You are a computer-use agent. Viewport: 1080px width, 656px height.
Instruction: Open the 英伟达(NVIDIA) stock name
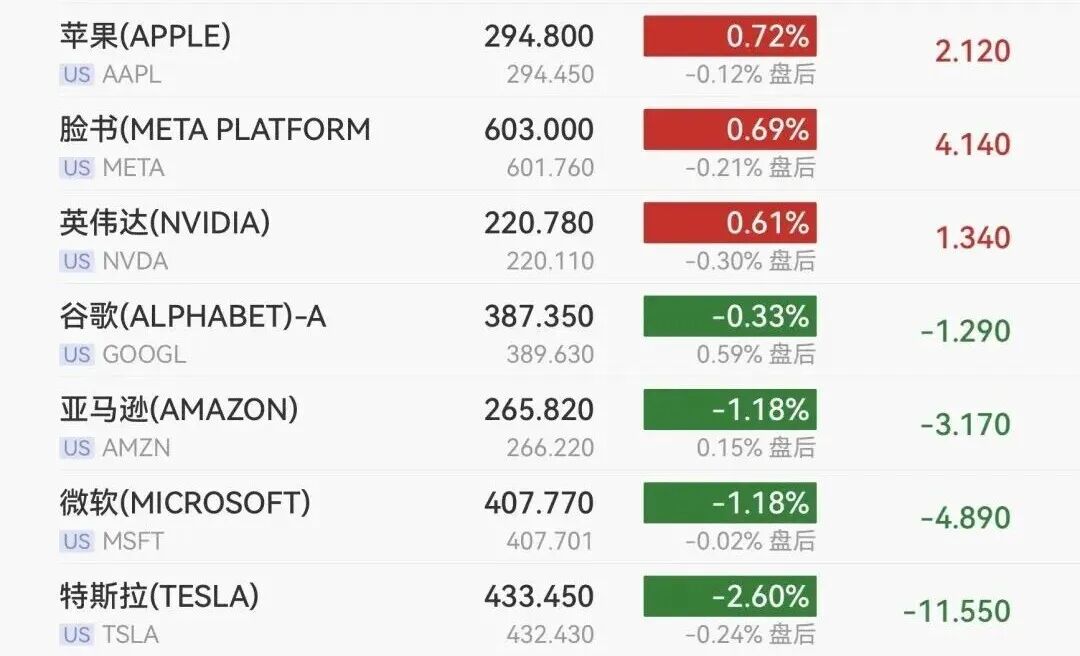point(165,223)
